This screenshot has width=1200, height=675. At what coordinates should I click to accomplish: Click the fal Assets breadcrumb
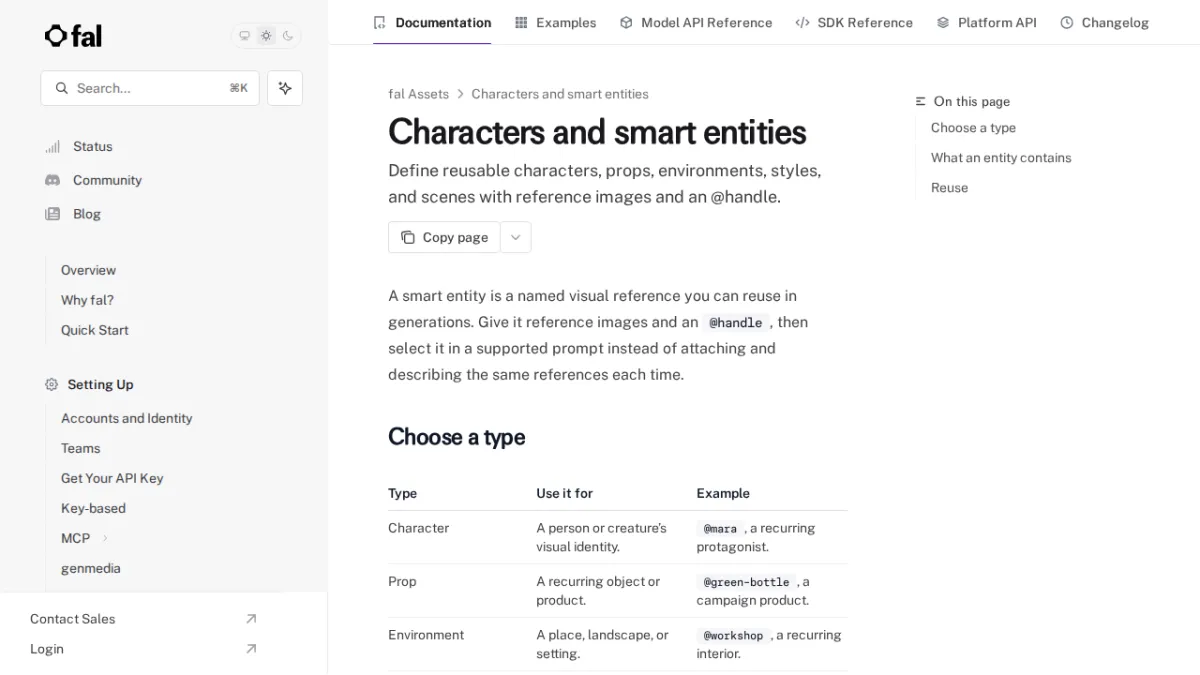point(418,94)
